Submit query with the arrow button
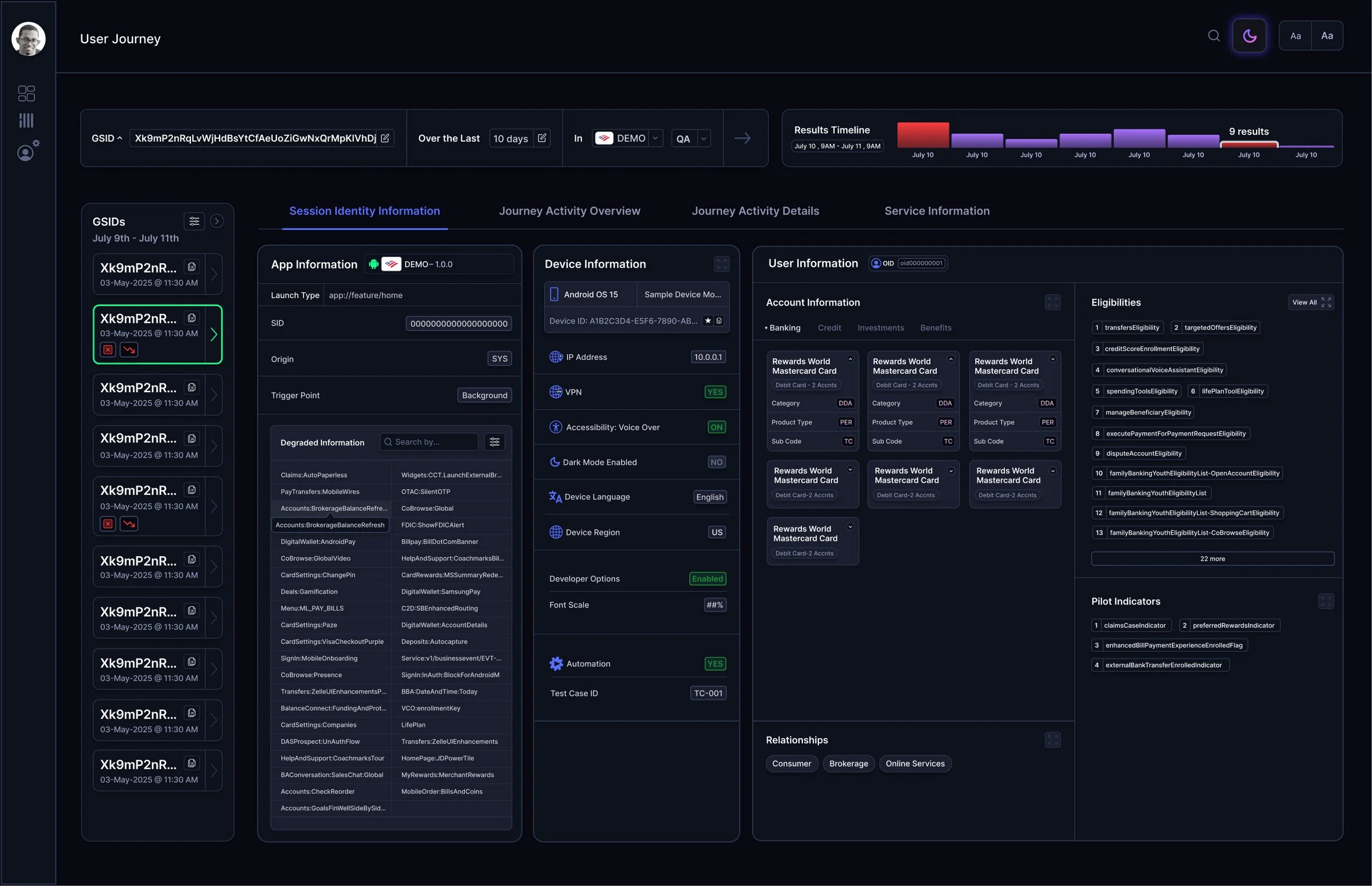1372x886 pixels. click(x=743, y=138)
